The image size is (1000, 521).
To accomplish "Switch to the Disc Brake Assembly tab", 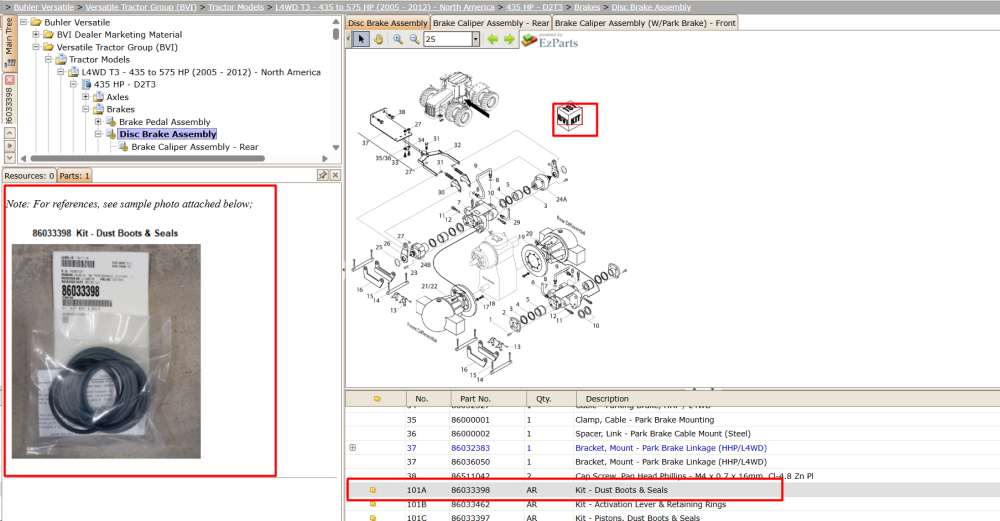I will [x=388, y=23].
